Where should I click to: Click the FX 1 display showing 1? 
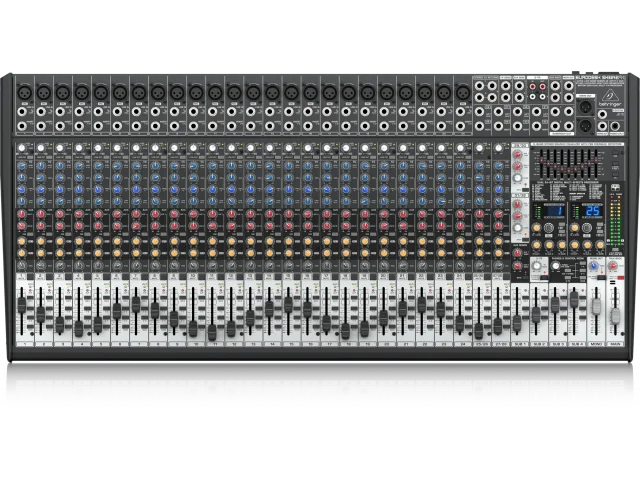pos(554,211)
